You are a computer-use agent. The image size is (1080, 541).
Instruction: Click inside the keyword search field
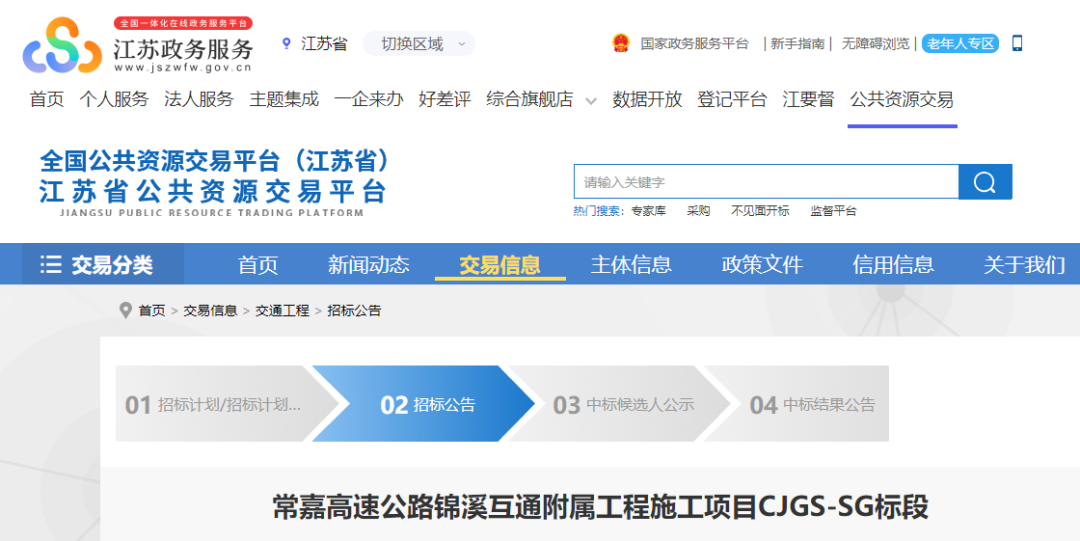point(765,182)
